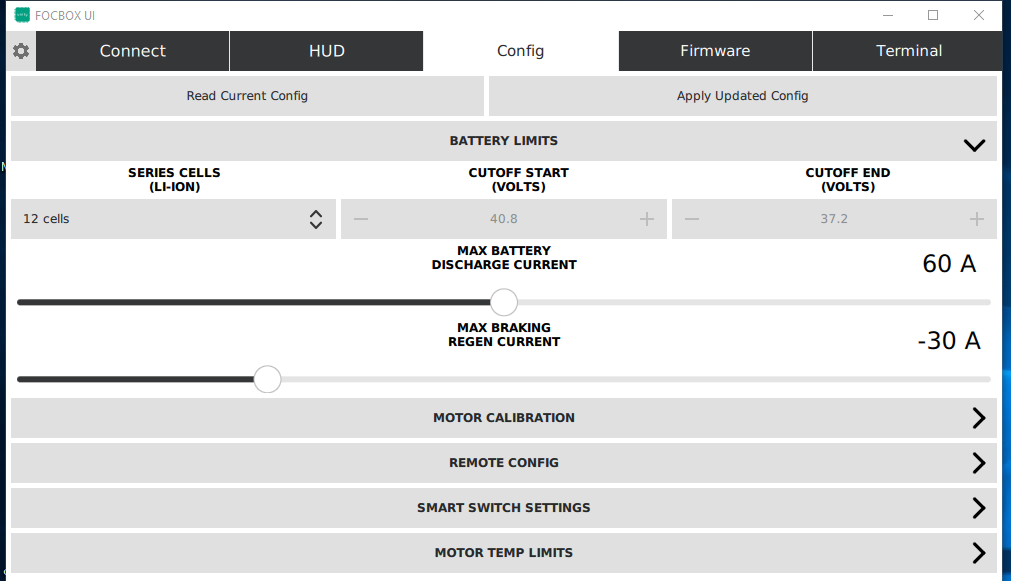Switch to the Connect tab
This screenshot has width=1011, height=581.
point(133,51)
